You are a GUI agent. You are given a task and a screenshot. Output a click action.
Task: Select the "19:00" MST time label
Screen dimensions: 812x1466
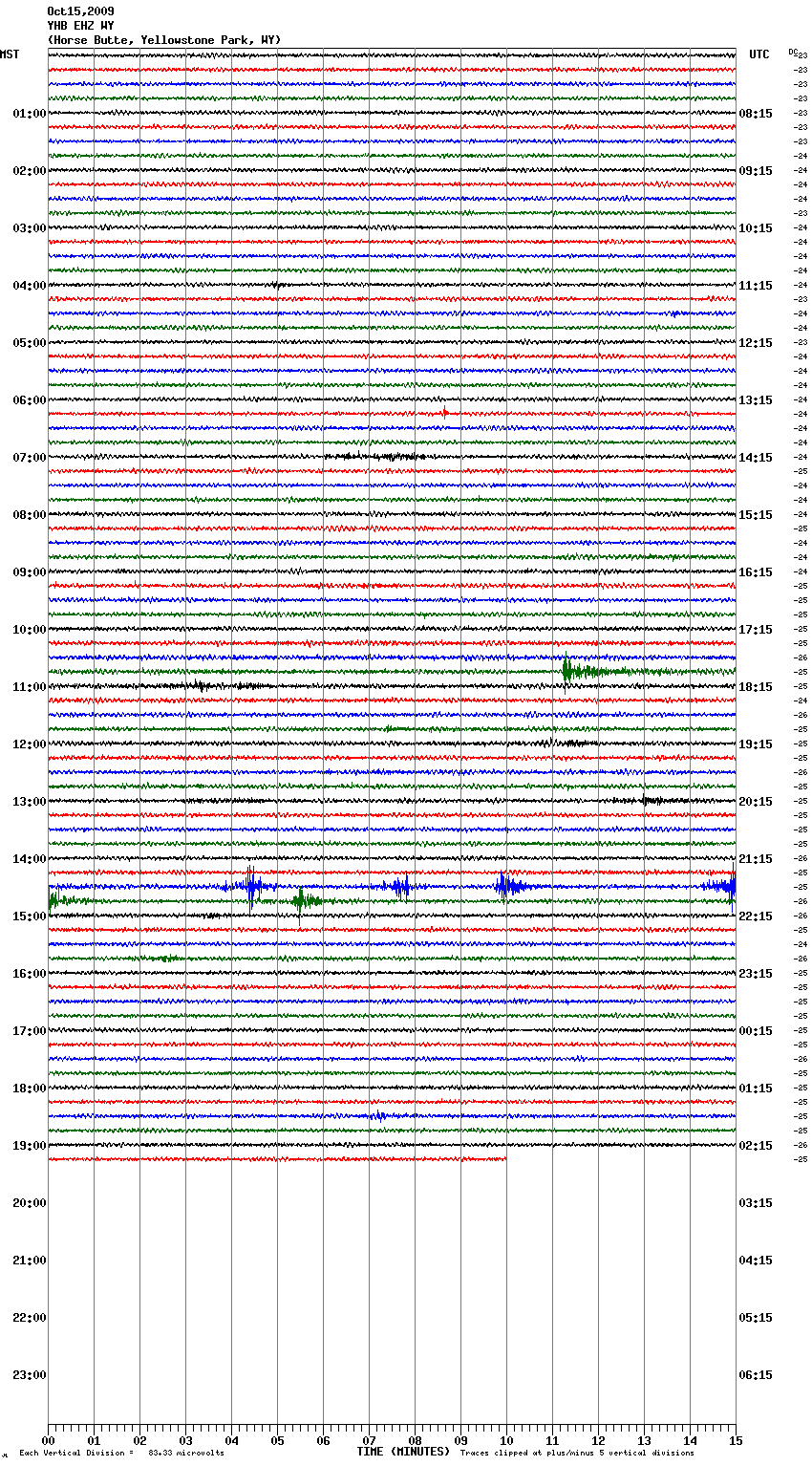[x=30, y=1146]
